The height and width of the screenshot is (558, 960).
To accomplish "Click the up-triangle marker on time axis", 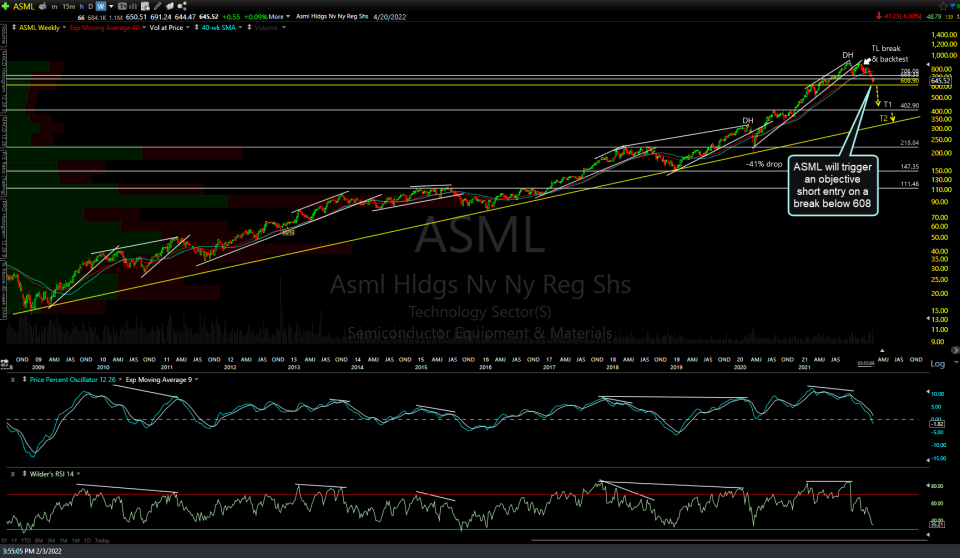I will (x=882, y=351).
